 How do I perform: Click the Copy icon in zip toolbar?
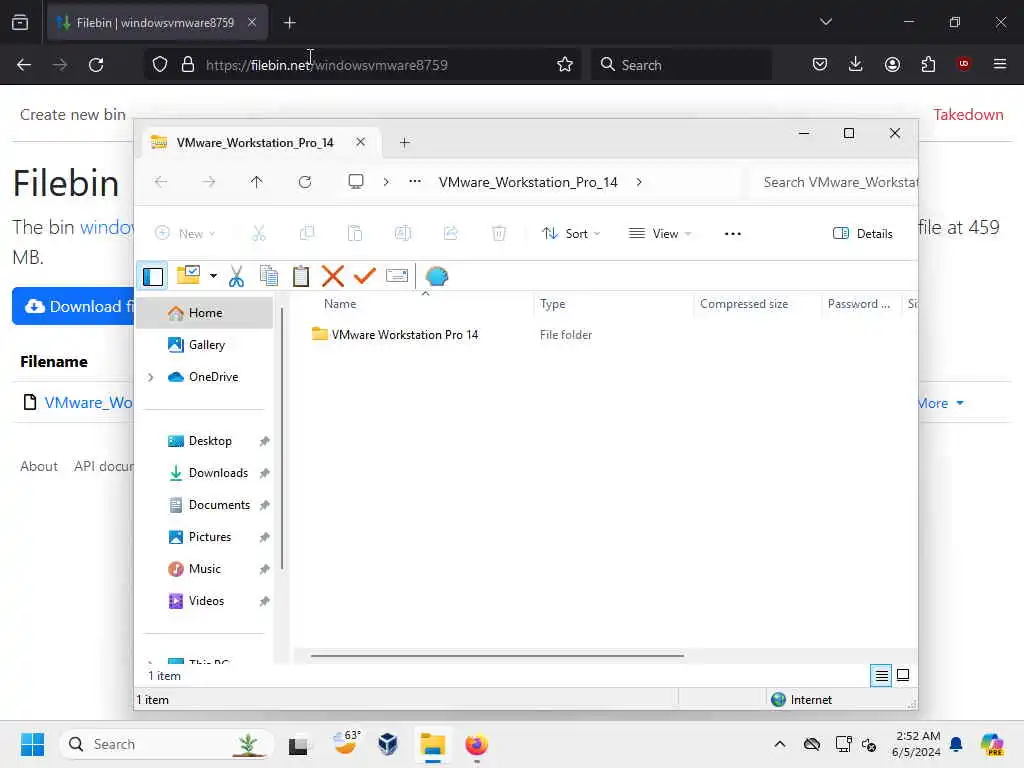click(x=268, y=276)
